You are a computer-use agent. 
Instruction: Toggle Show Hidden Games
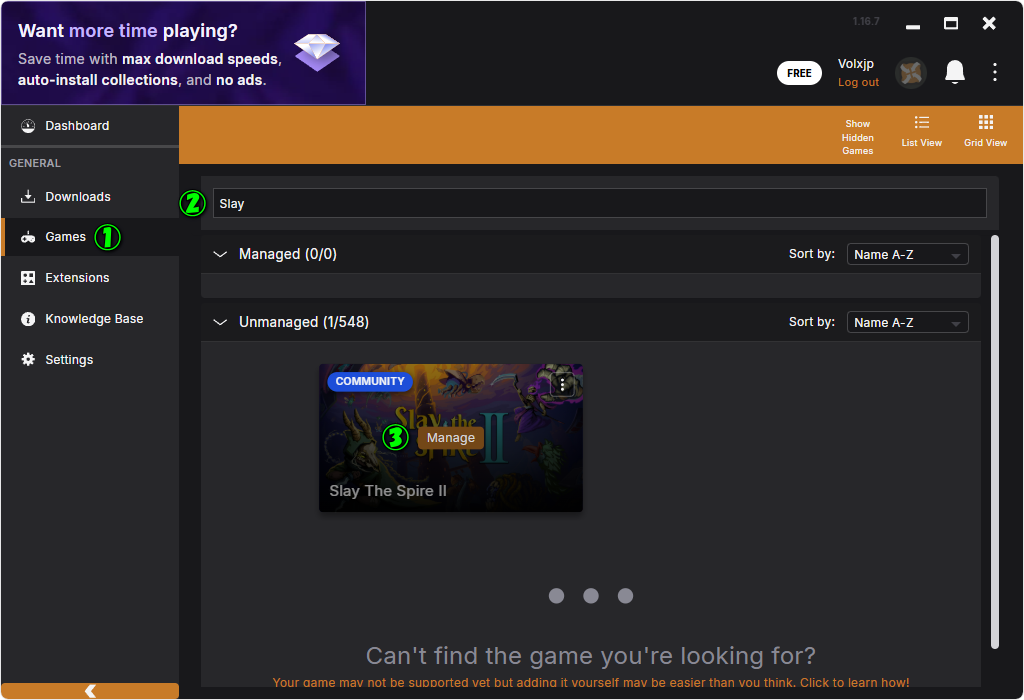coord(857,137)
